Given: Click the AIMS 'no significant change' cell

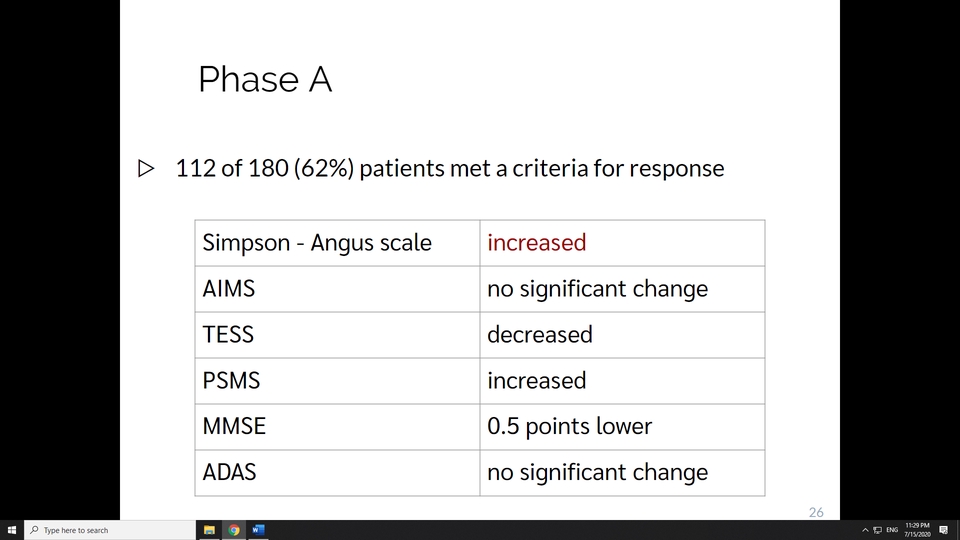Looking at the screenshot, I should pos(622,289).
